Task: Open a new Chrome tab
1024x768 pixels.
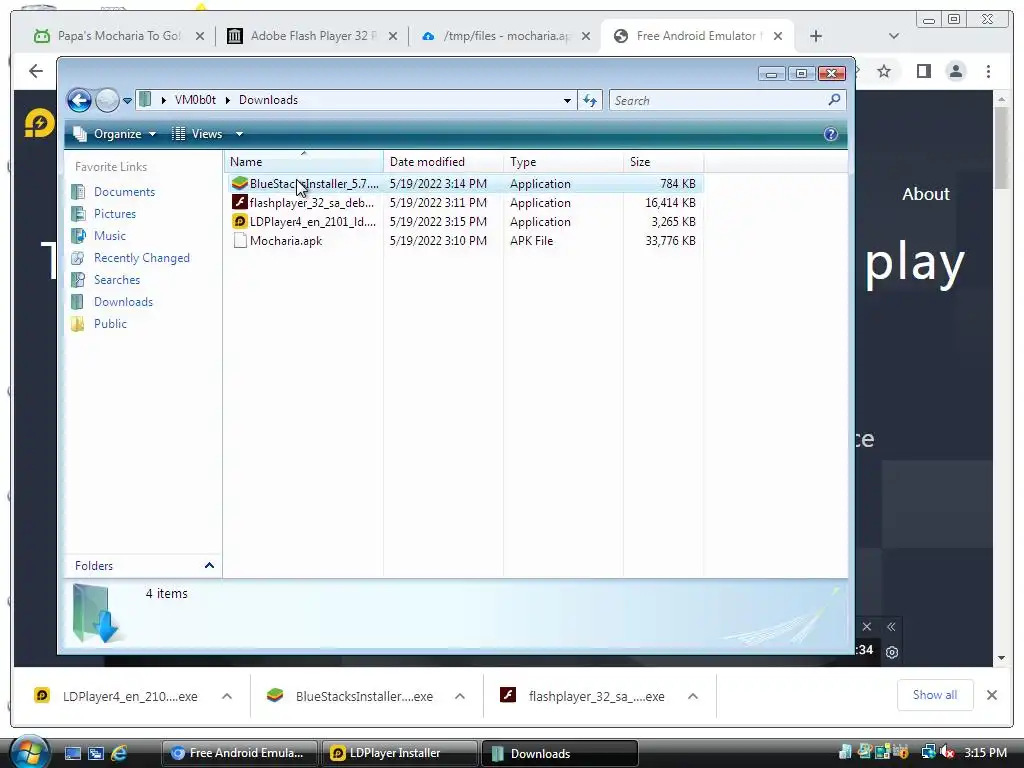Action: (x=816, y=37)
